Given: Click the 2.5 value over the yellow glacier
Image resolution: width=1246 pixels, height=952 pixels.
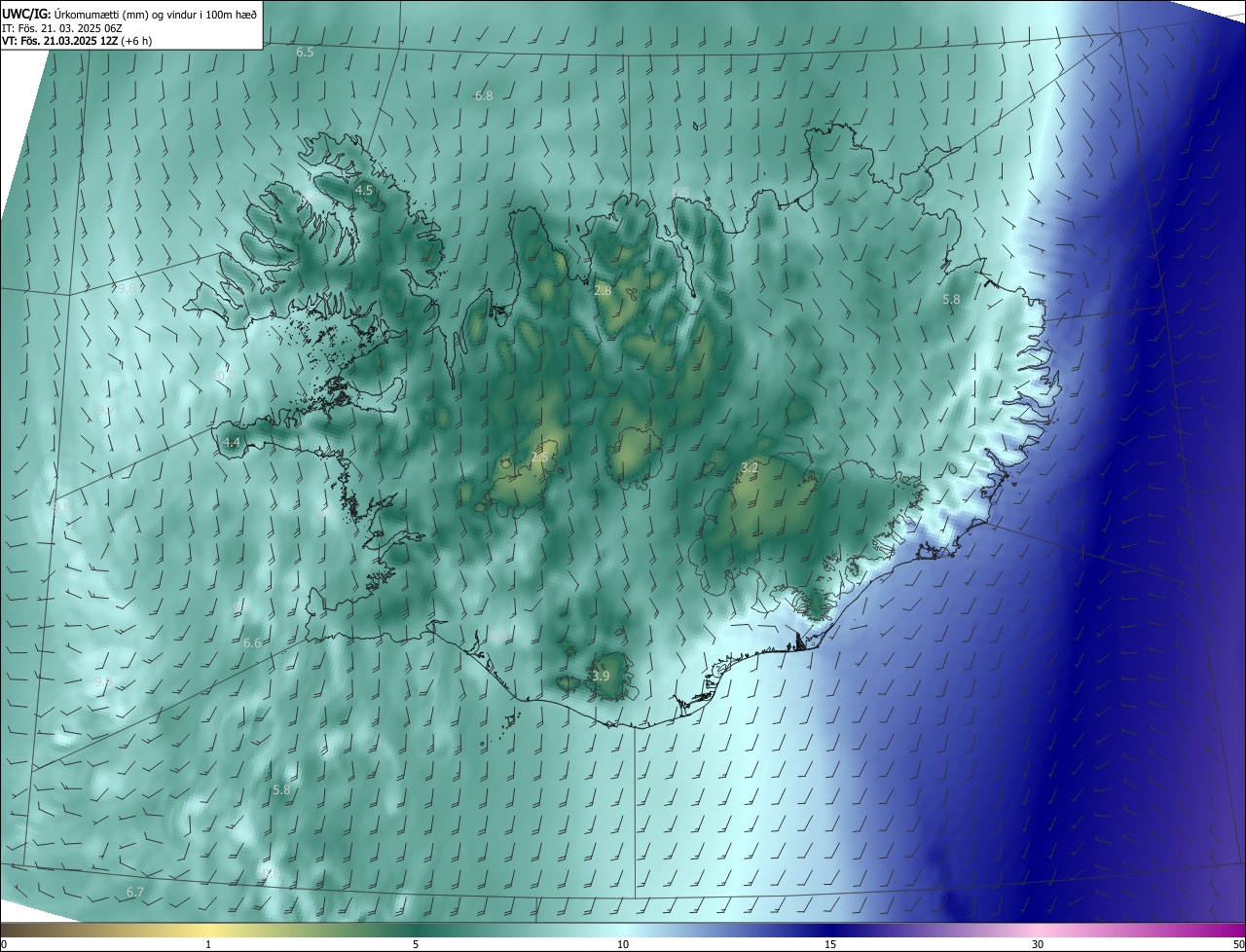Looking at the screenshot, I should [538, 457].
